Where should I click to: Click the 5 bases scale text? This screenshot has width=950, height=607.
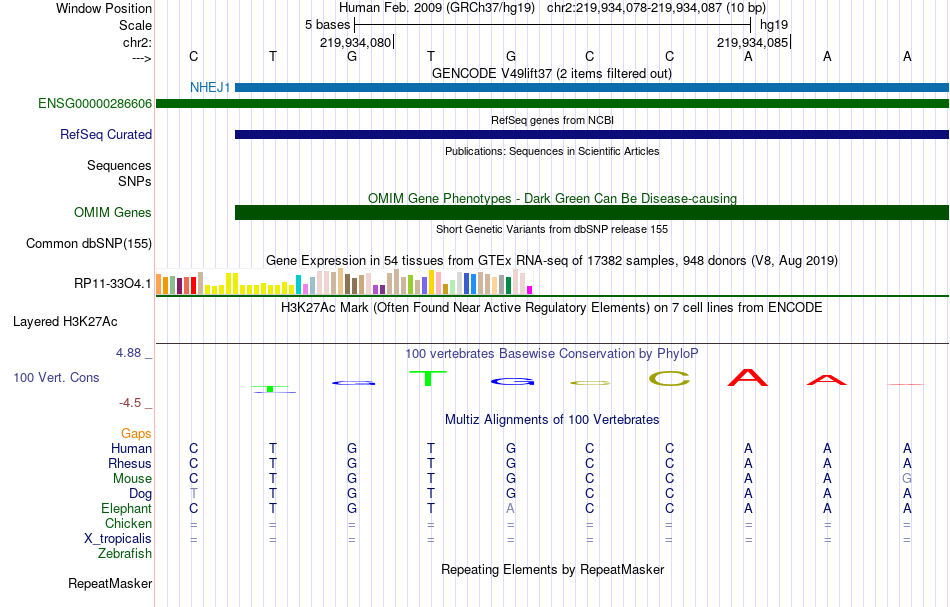[x=328, y=25]
